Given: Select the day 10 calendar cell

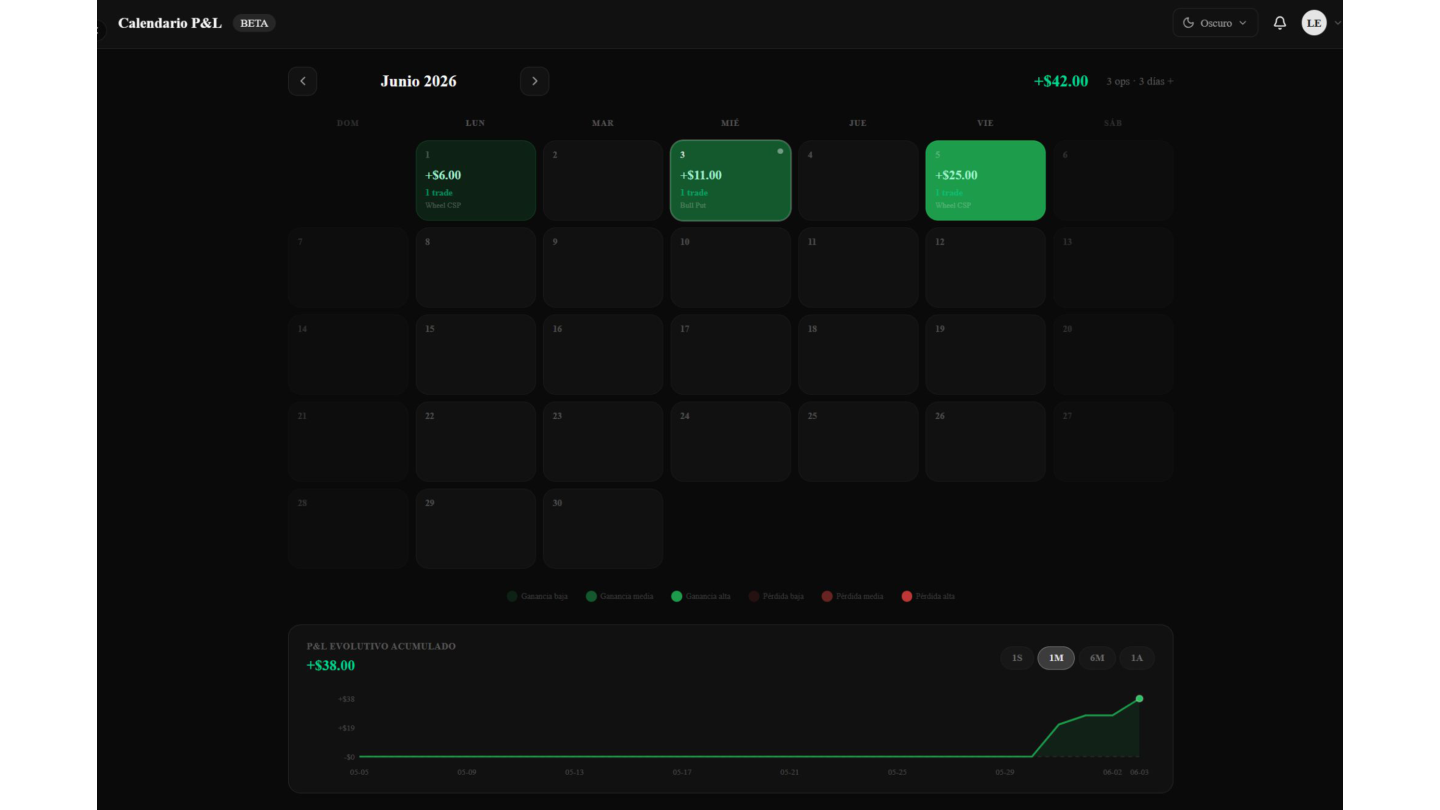Looking at the screenshot, I should point(731,267).
